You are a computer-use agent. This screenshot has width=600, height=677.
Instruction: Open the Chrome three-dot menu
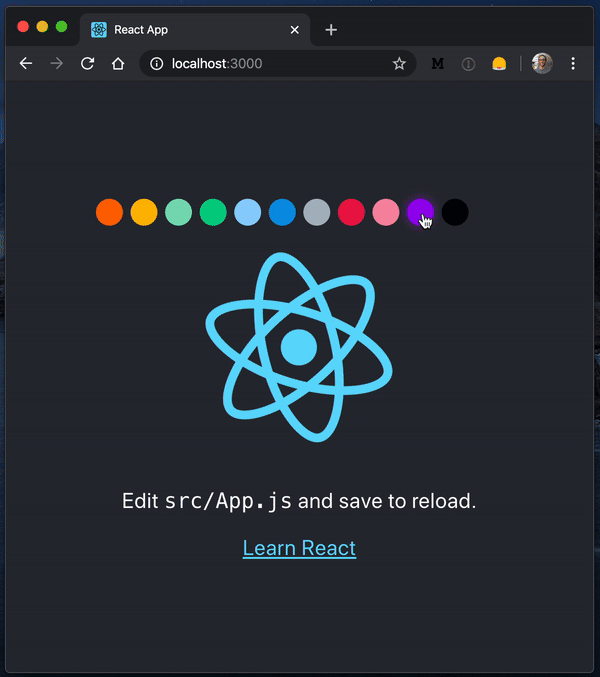point(573,63)
